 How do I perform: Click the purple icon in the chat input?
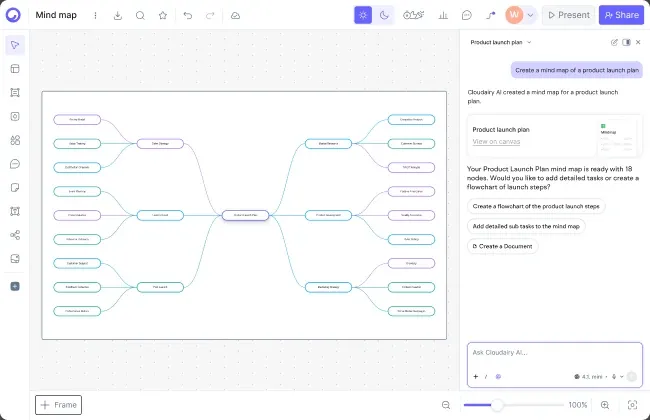[498, 376]
